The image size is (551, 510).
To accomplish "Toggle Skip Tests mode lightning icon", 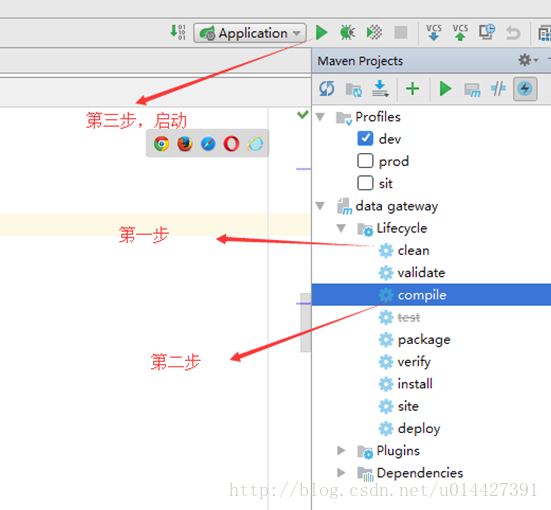I will coord(525,89).
